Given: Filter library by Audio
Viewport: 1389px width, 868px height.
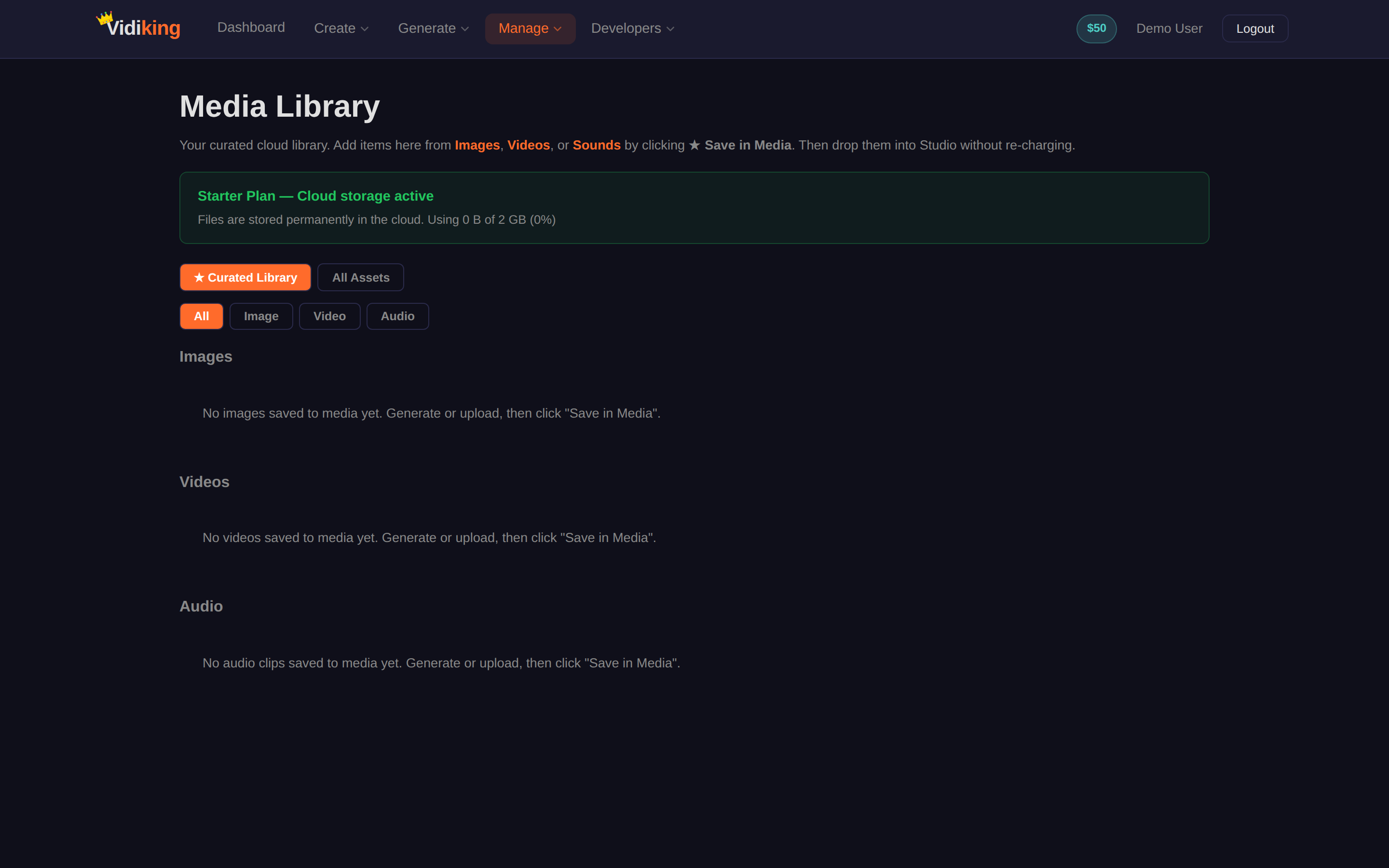Looking at the screenshot, I should point(397,316).
